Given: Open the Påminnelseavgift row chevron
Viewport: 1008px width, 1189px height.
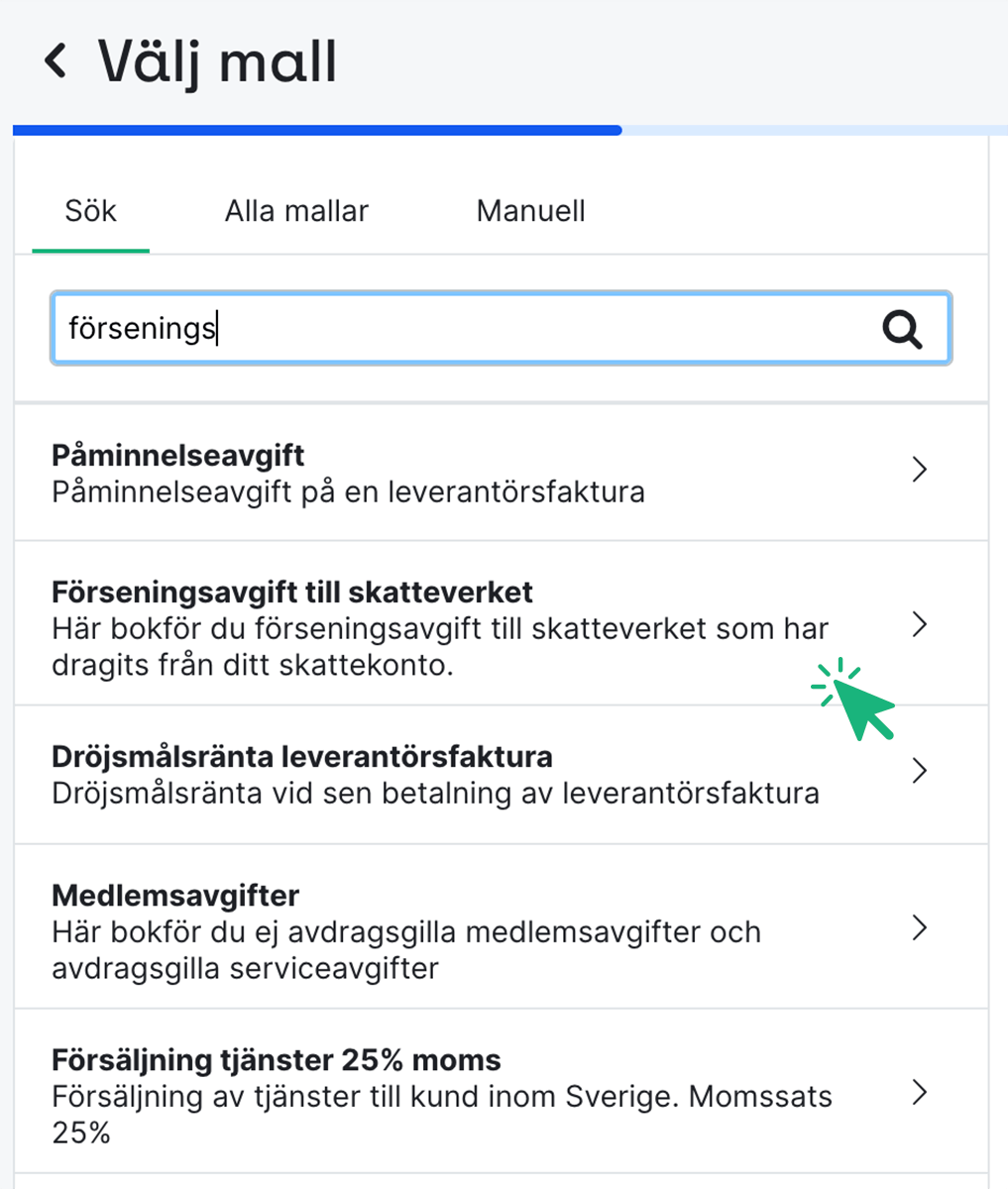Looking at the screenshot, I should [920, 470].
